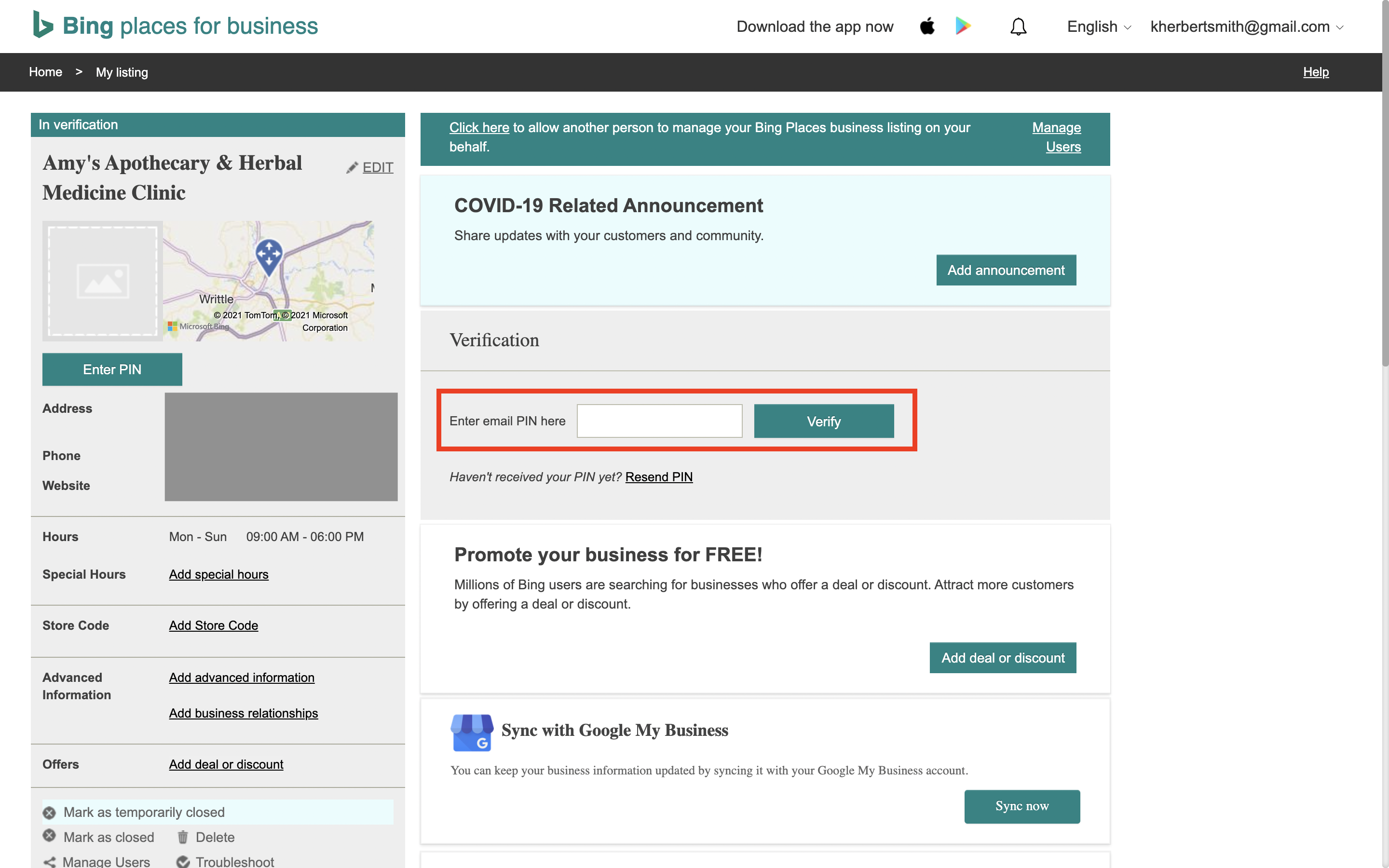Click the teal Add deal or discount button

tap(1003, 657)
